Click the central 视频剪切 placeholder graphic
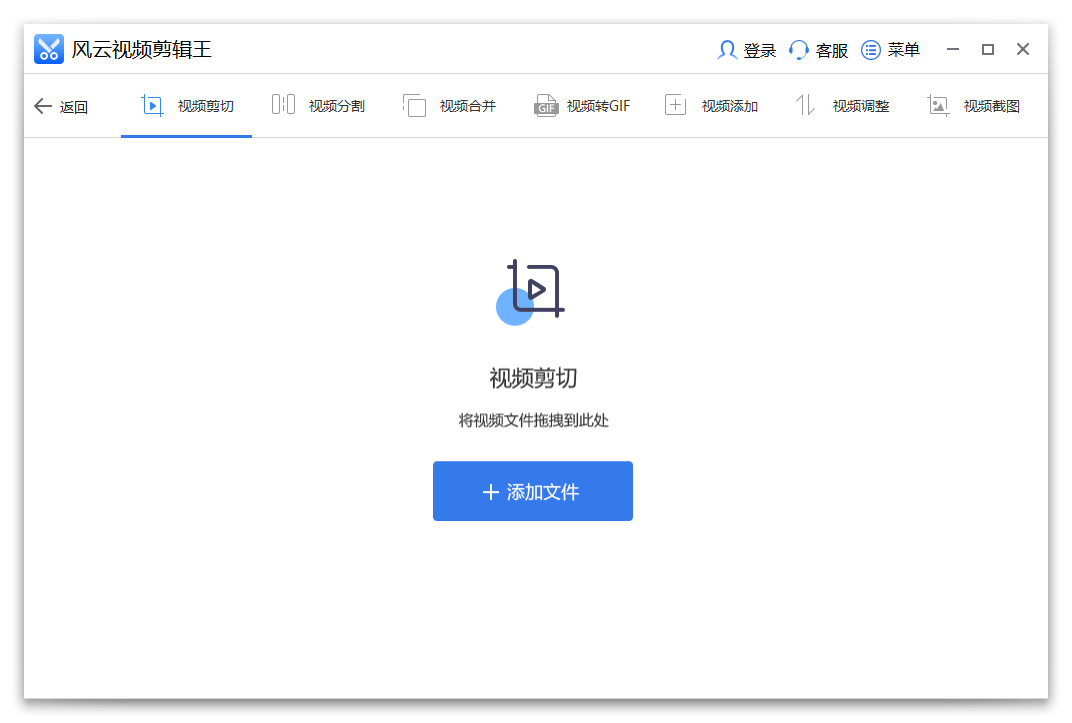Screen dimensions: 1072x723 point(532,290)
